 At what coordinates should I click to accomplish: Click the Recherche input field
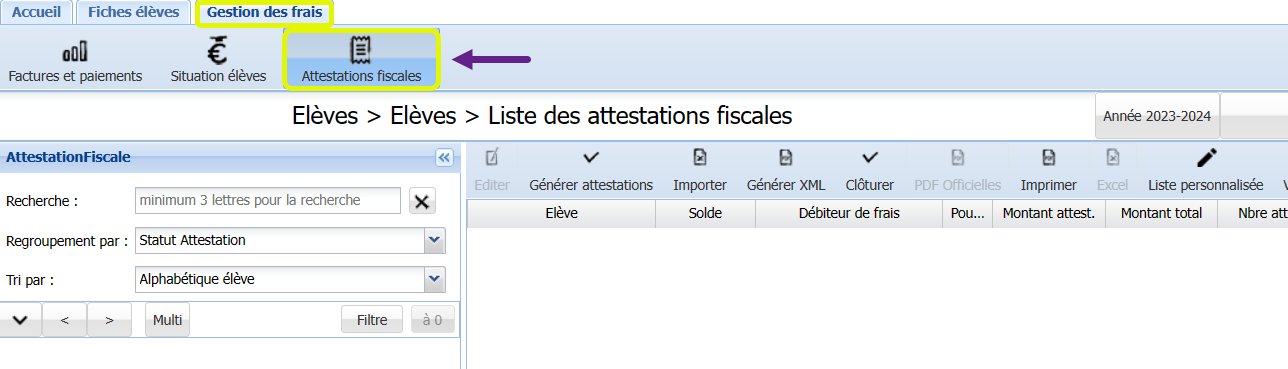268,200
